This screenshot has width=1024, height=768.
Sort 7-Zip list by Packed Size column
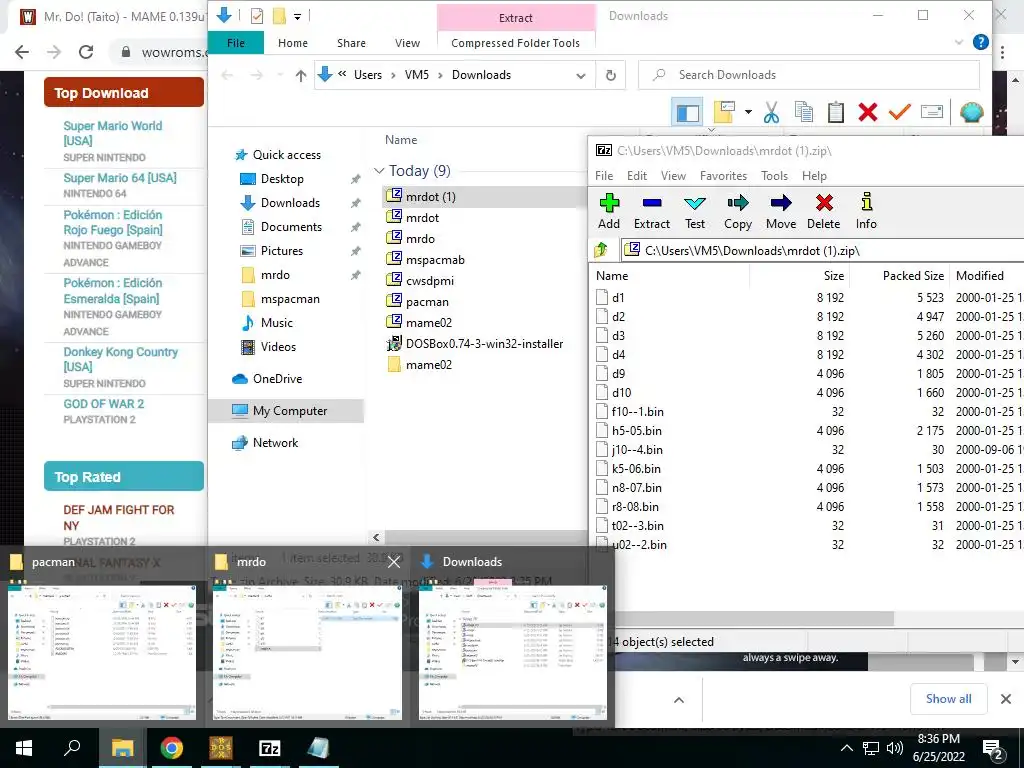(x=912, y=276)
